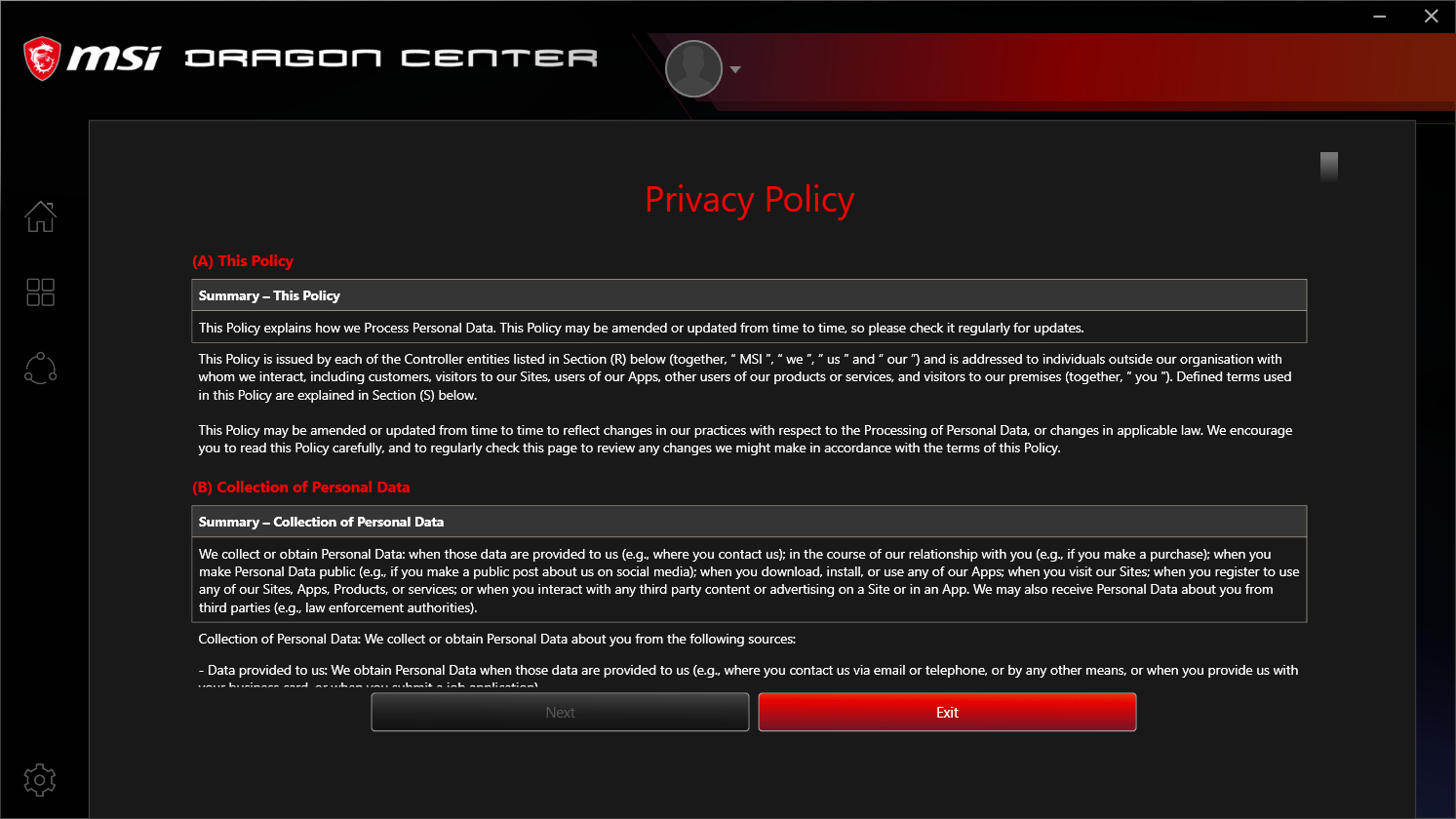Click the (A) This Policy section heading
The height and width of the screenshot is (819, 1456).
pyautogui.click(x=243, y=261)
